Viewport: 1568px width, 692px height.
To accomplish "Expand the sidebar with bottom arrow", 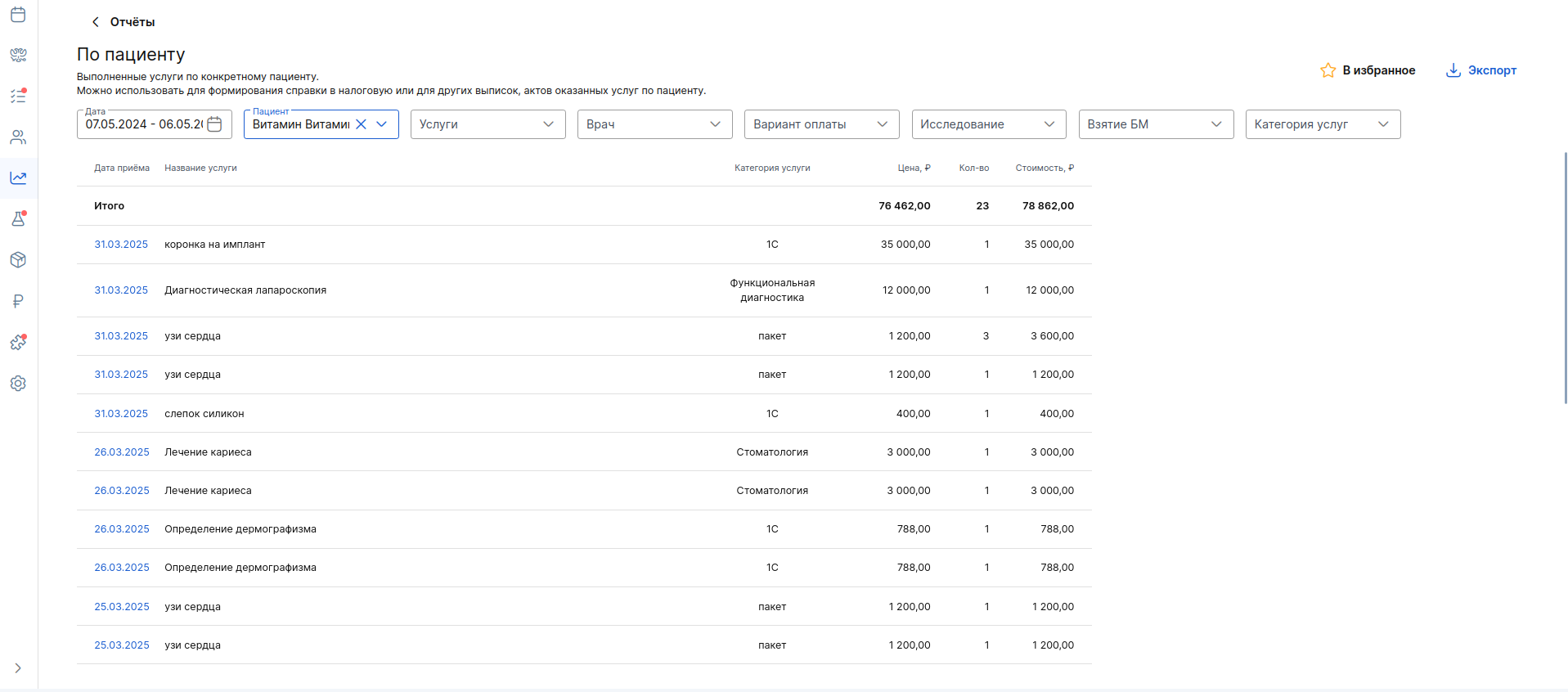I will [18, 668].
